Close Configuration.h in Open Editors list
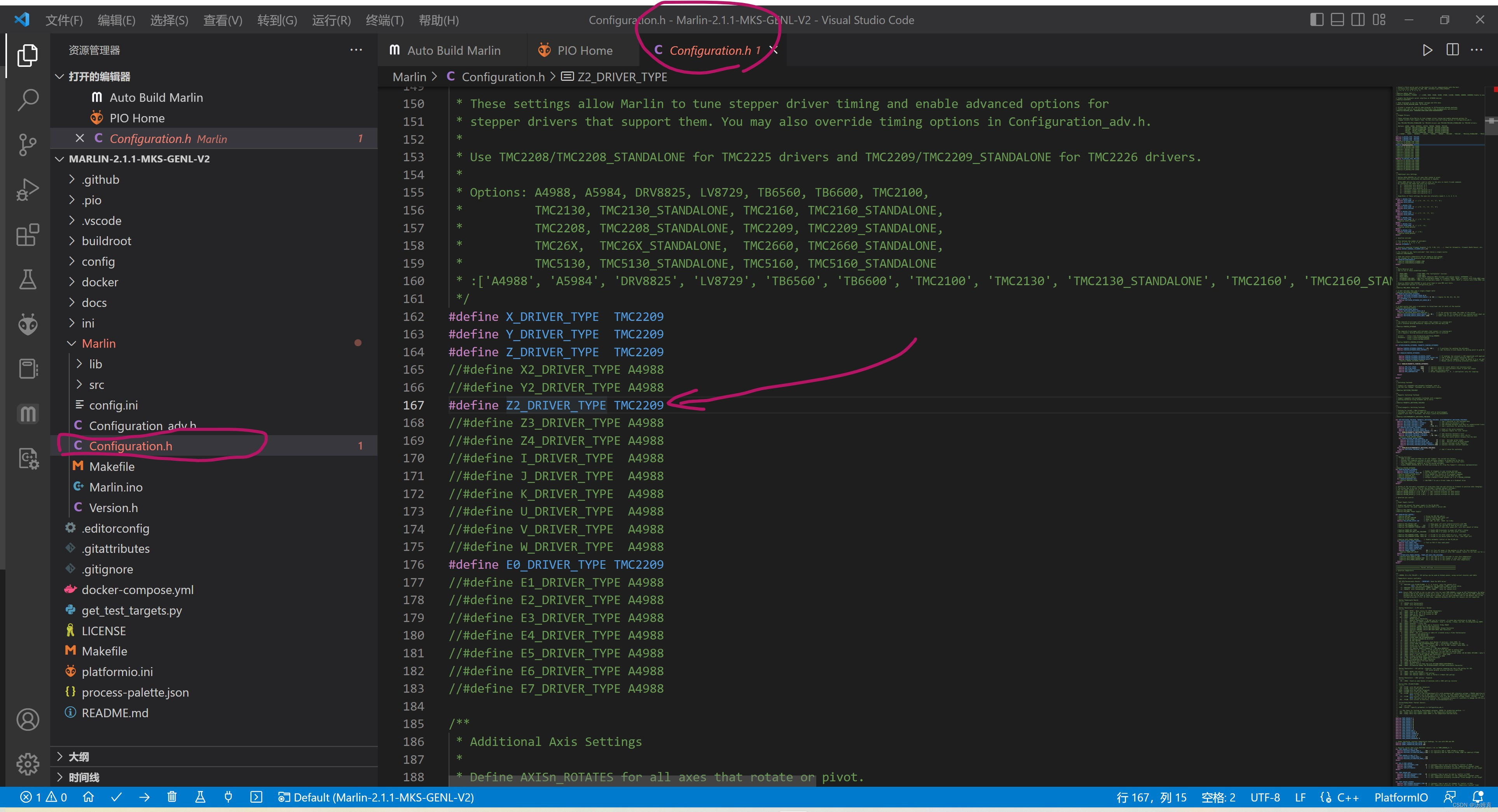The height and width of the screenshot is (812, 1498). tap(80, 138)
